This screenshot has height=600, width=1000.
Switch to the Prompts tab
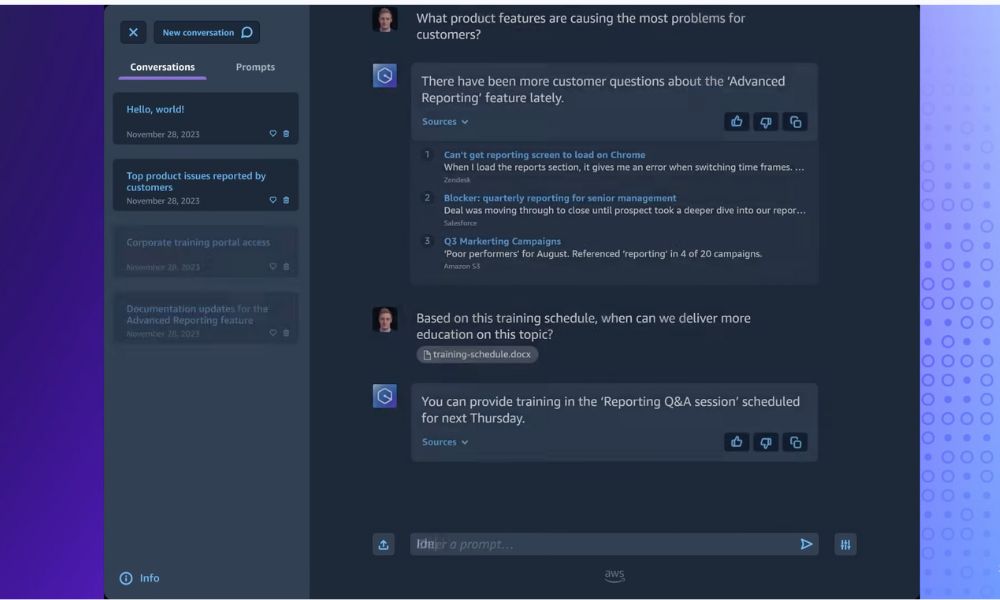(x=255, y=67)
